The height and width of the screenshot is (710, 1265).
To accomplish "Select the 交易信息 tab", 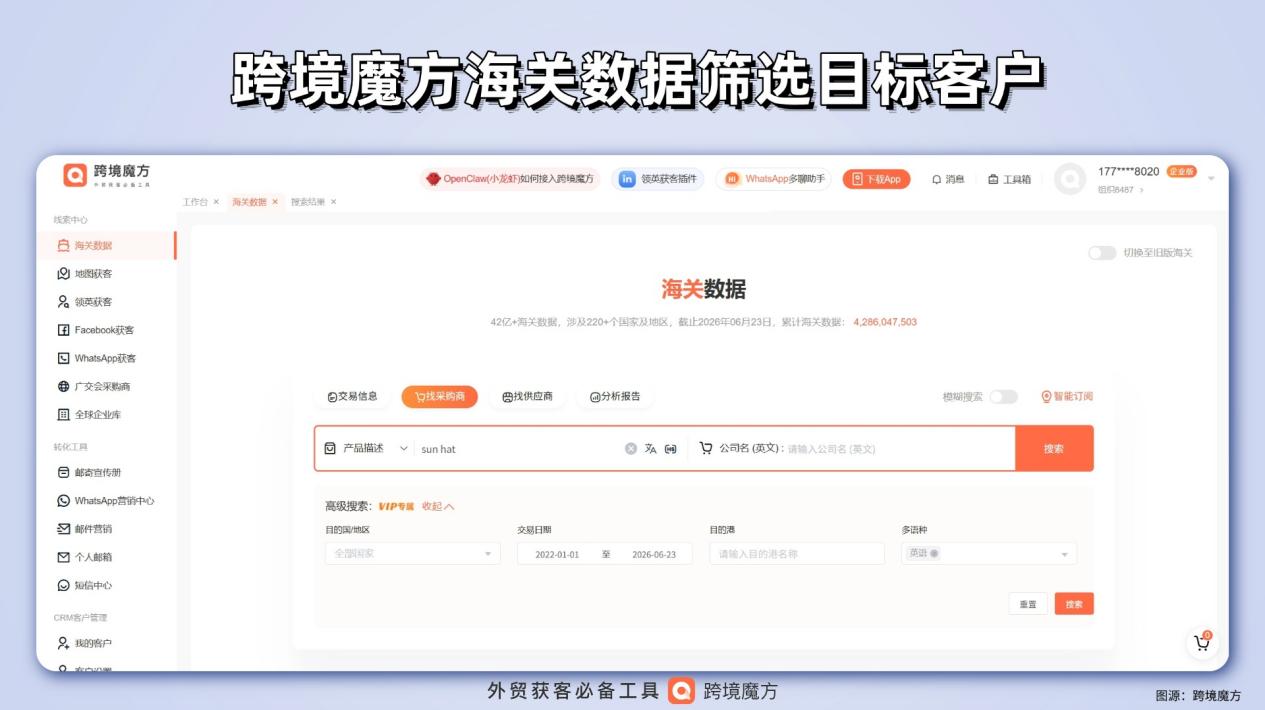I will click(x=353, y=396).
